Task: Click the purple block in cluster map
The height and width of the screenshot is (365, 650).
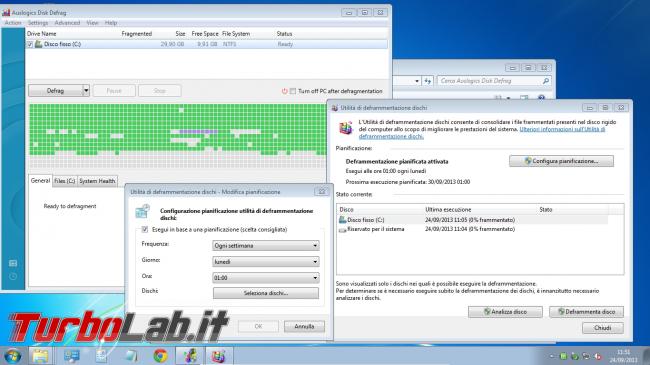Action: [x=198, y=131]
